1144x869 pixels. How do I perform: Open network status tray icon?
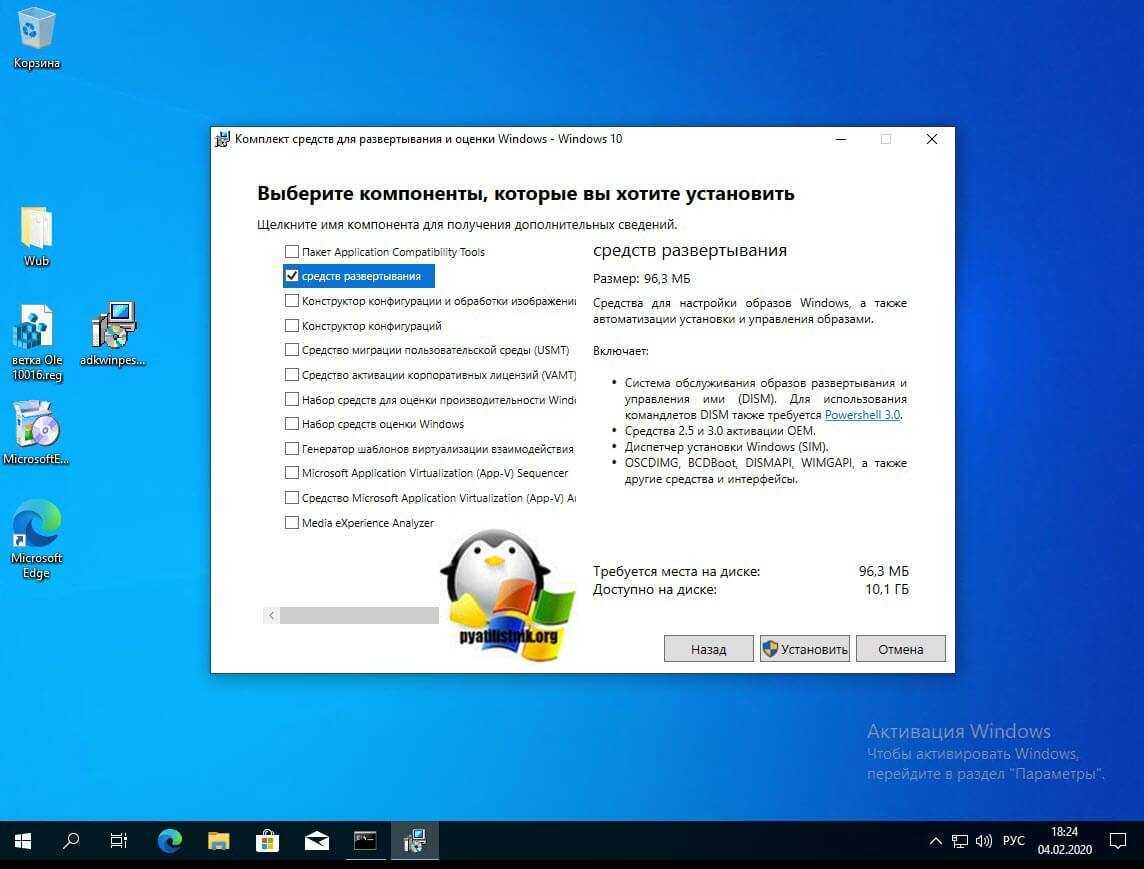[960, 841]
